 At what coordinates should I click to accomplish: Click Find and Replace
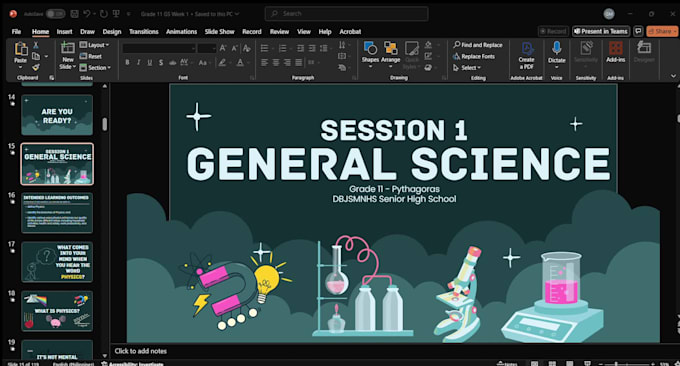click(x=478, y=45)
